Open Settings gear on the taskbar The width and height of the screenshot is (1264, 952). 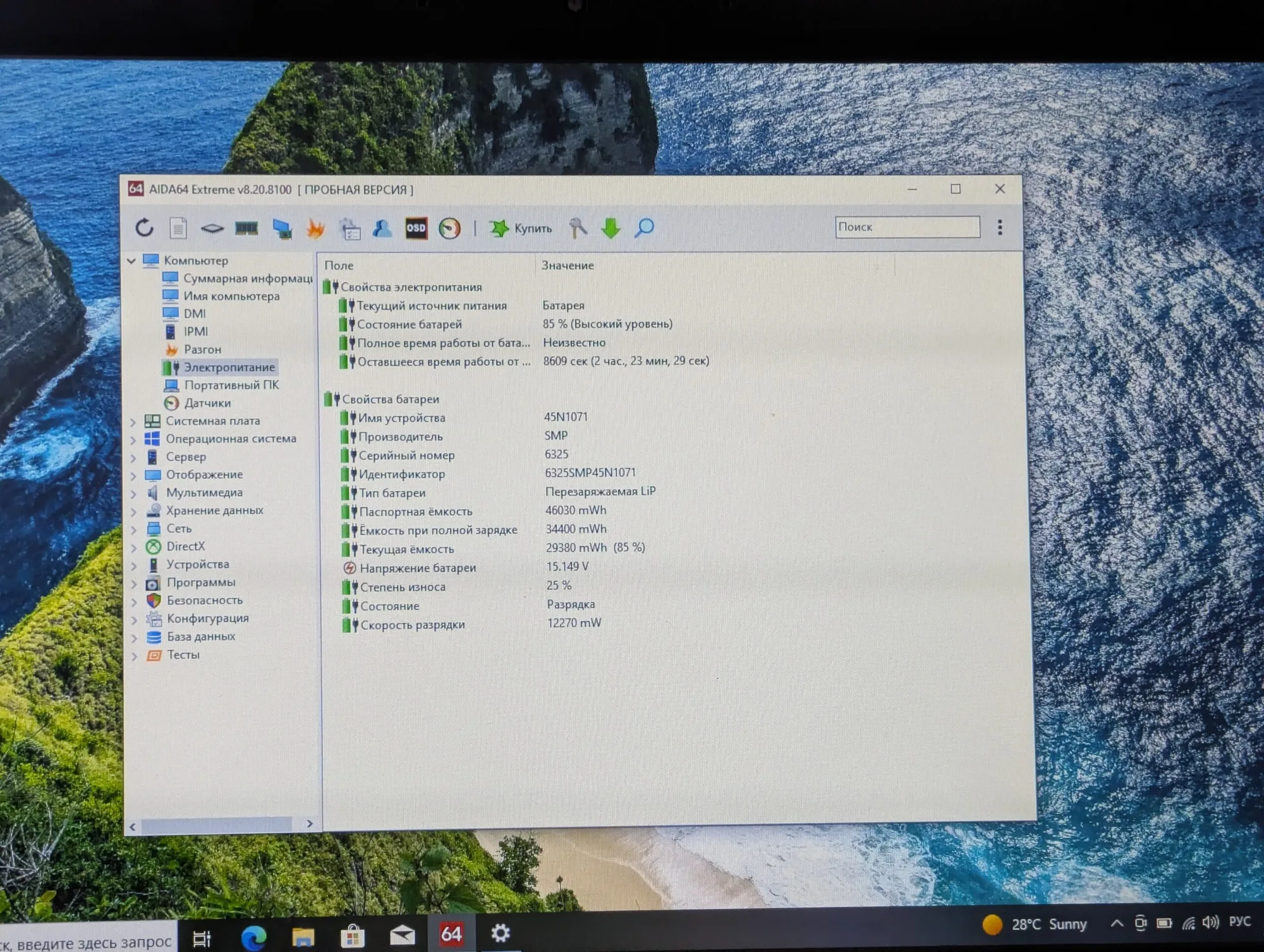click(501, 933)
